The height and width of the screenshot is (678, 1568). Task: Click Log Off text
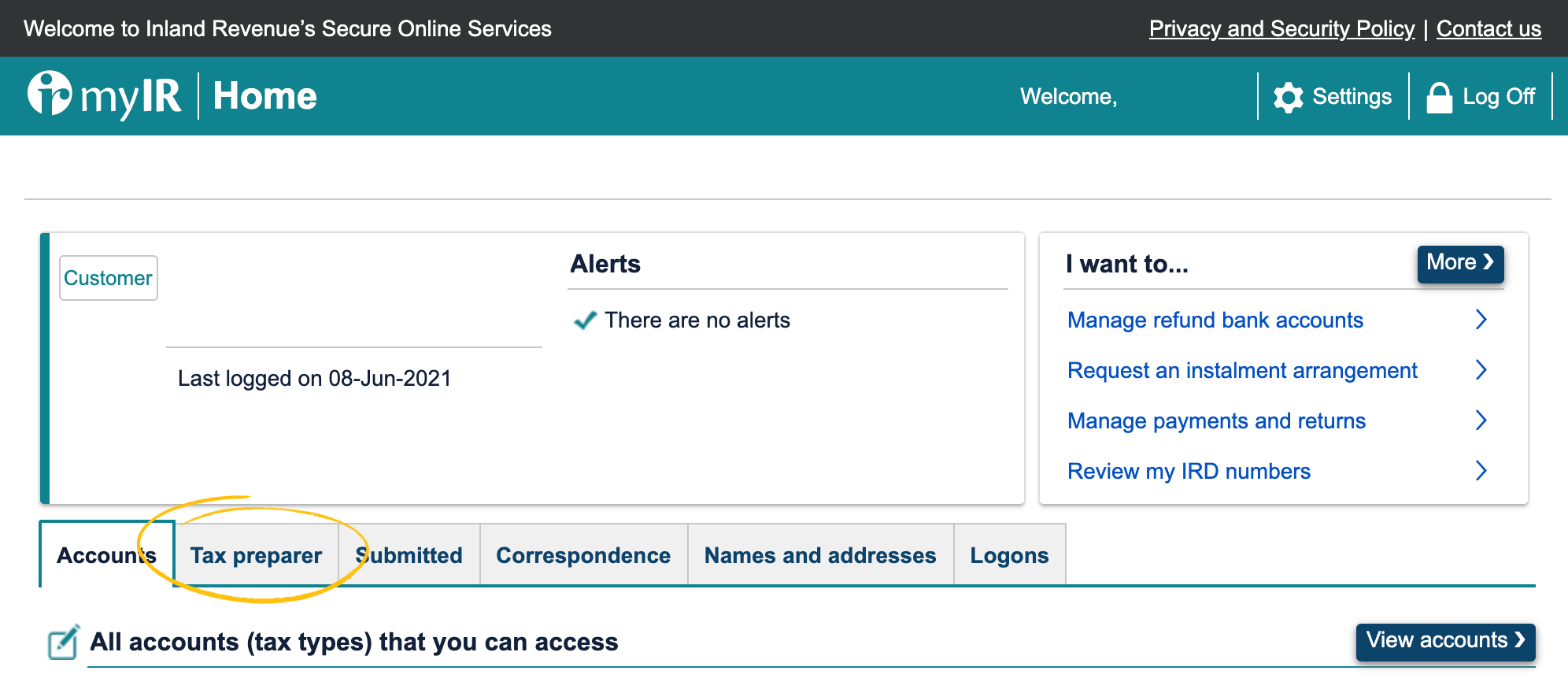point(1499,97)
